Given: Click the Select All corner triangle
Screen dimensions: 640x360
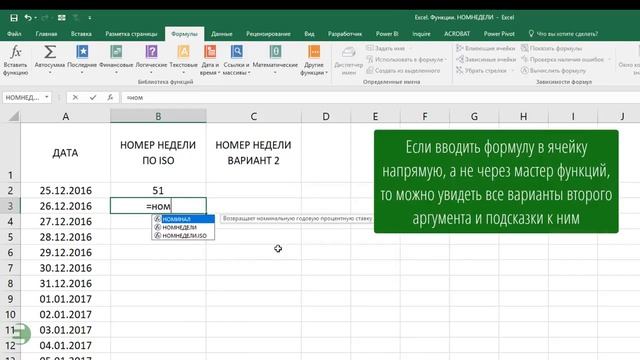Looking at the screenshot, I should coord(13,116).
